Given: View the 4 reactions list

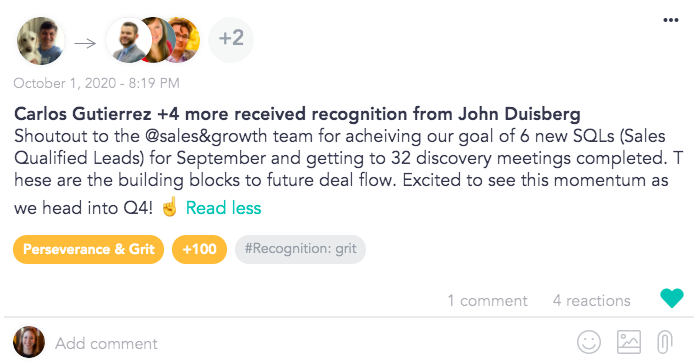Looking at the screenshot, I should click(592, 301).
